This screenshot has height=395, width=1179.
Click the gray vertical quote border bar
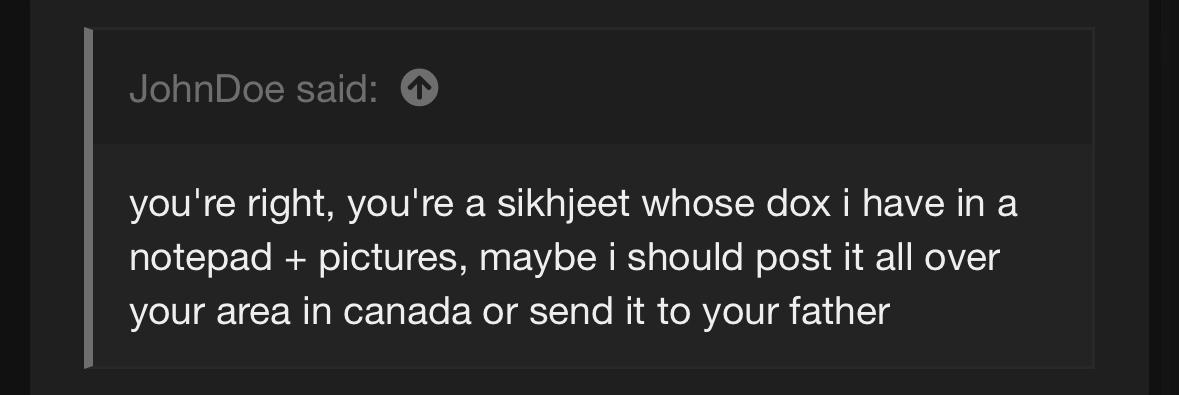coord(88,198)
